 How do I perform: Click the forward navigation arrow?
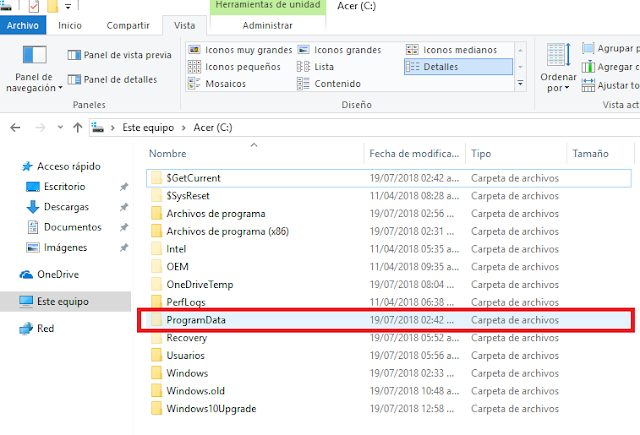[x=40, y=128]
